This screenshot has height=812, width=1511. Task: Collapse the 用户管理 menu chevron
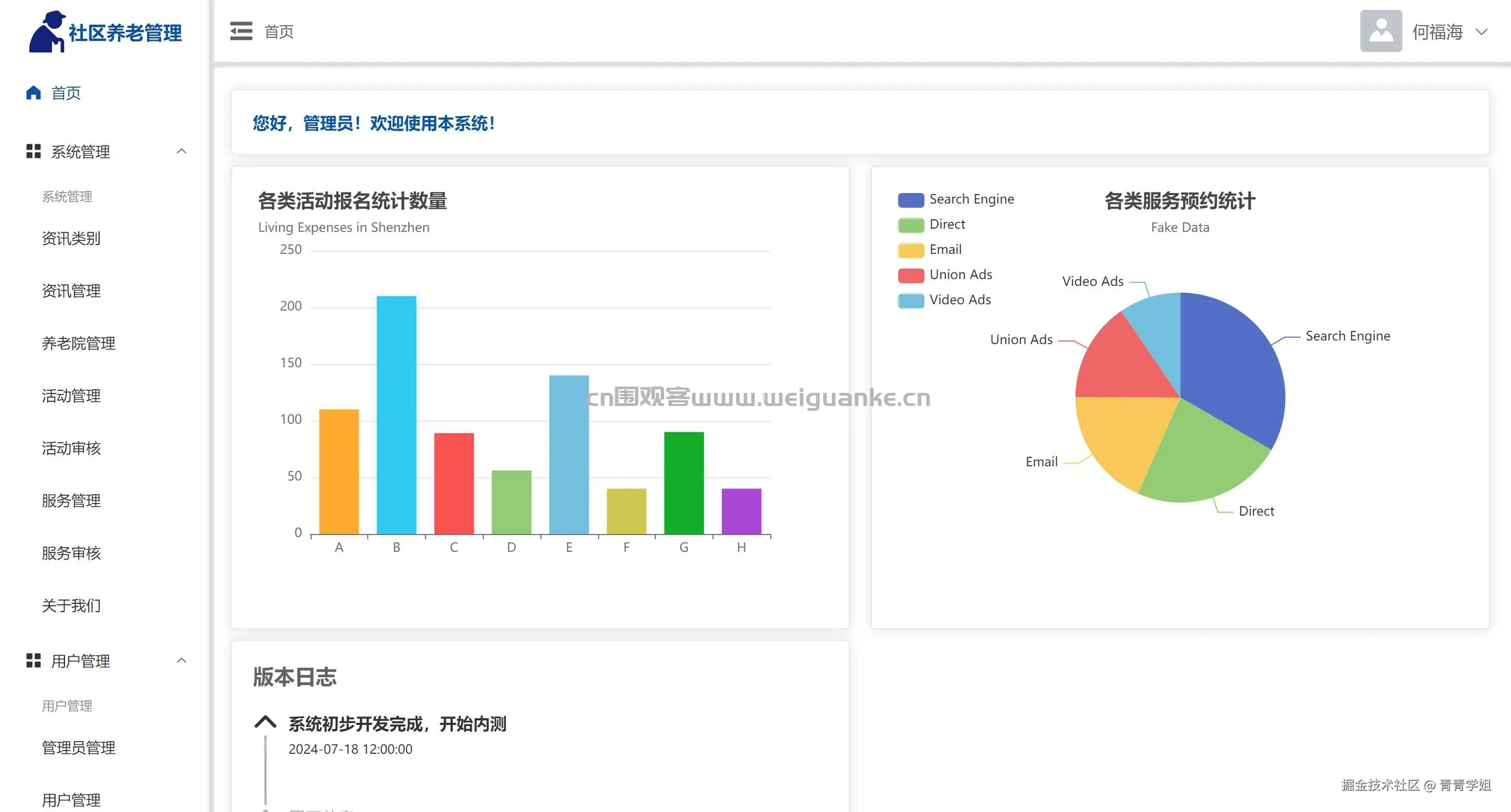click(x=182, y=661)
